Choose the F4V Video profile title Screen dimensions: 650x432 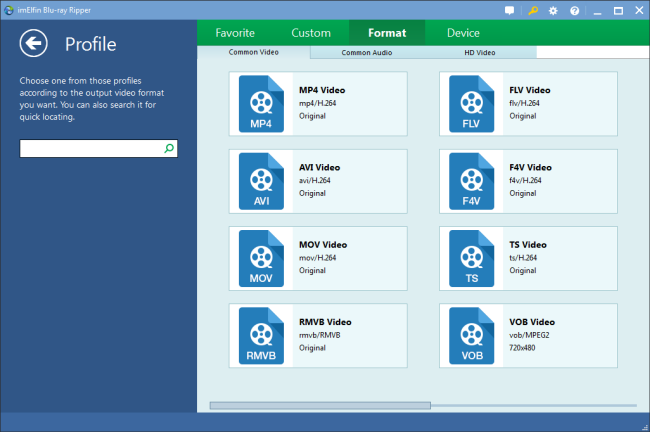click(531, 167)
